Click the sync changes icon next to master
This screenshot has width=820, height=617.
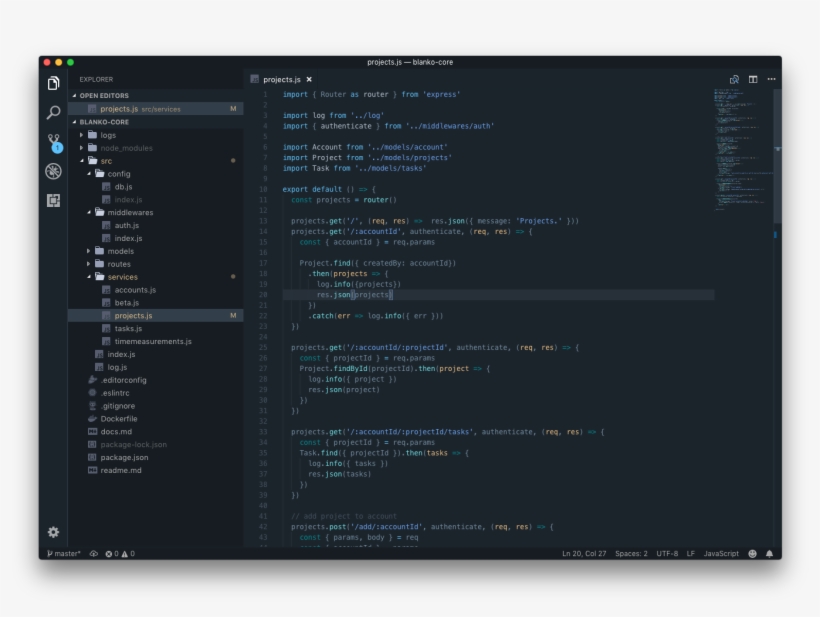93,551
